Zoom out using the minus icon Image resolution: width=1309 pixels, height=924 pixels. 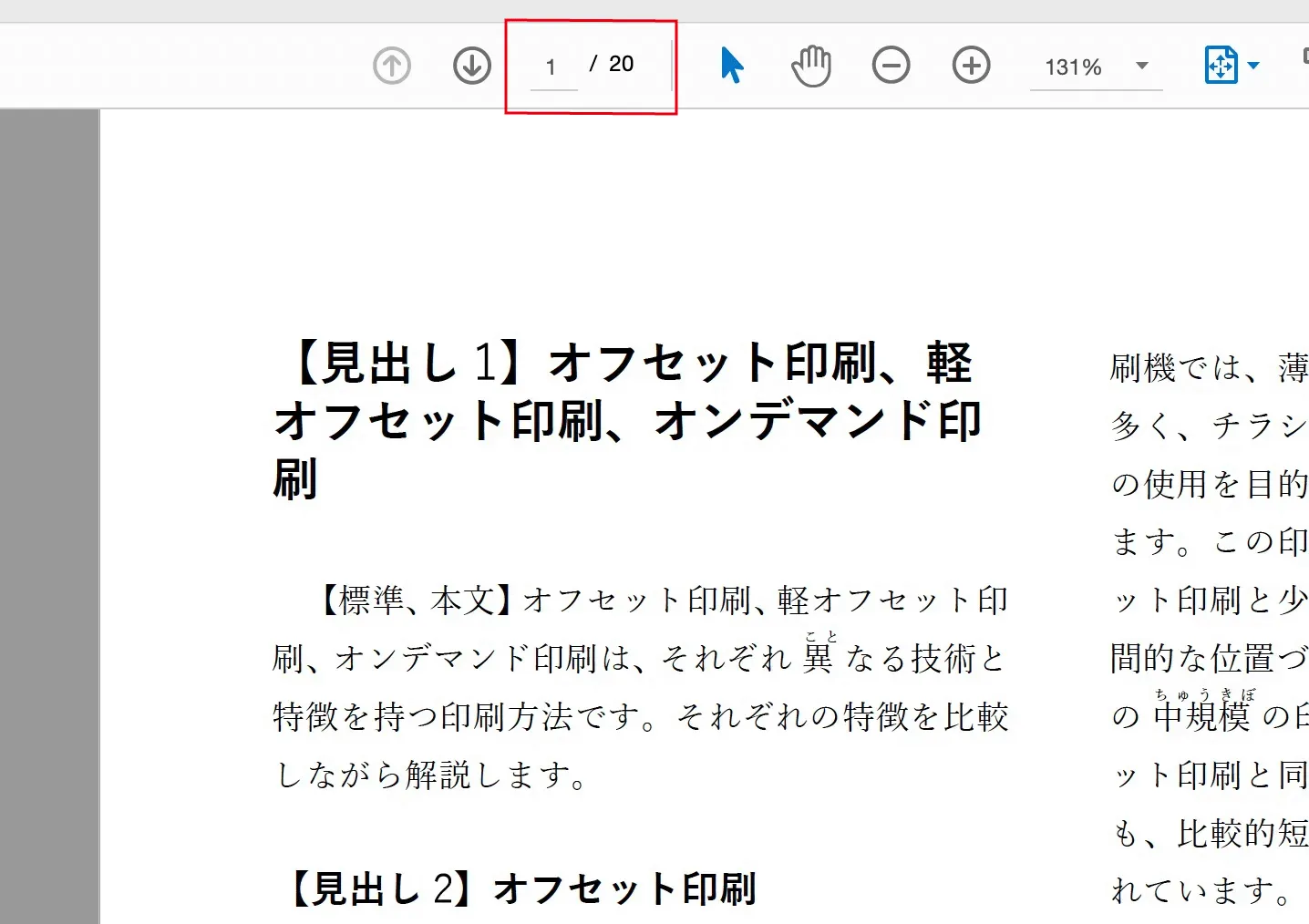point(891,66)
